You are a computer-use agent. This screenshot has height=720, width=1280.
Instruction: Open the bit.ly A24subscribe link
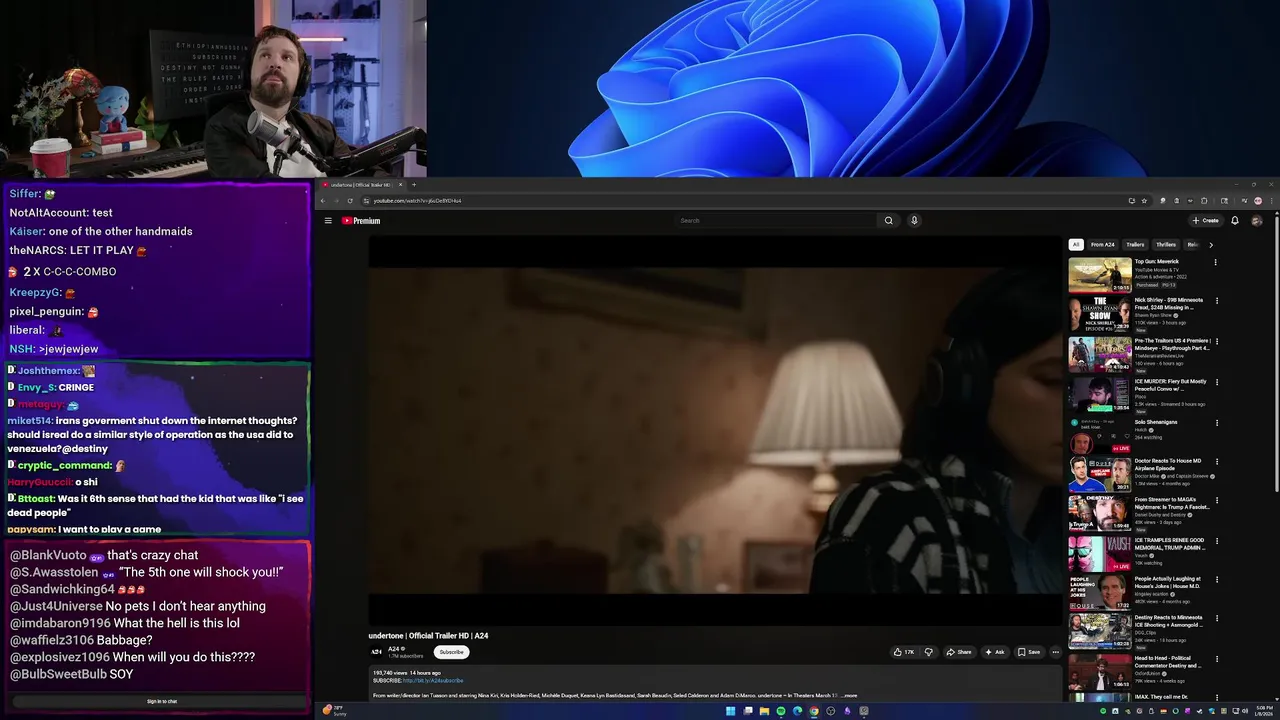433,681
